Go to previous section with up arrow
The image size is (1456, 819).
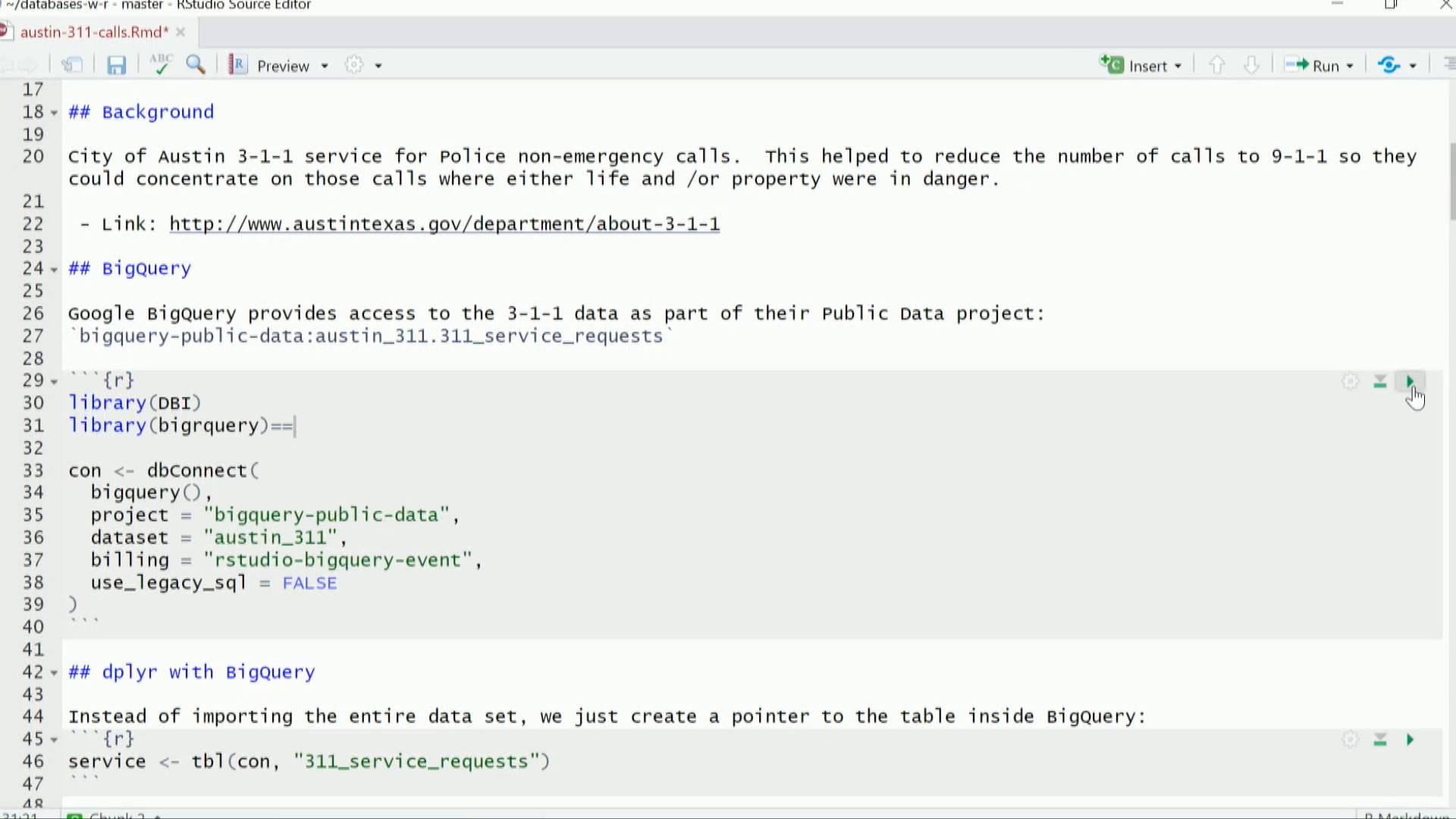(1216, 65)
